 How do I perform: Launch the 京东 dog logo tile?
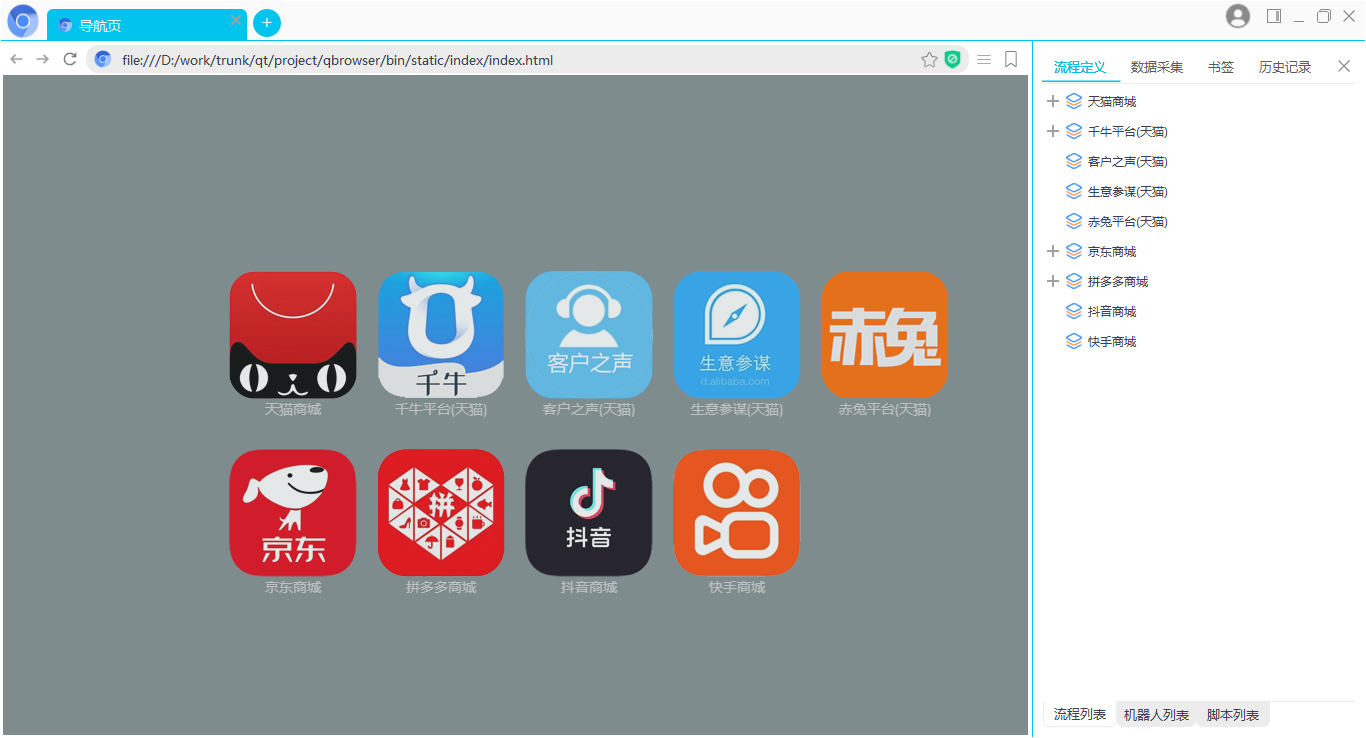pos(293,513)
